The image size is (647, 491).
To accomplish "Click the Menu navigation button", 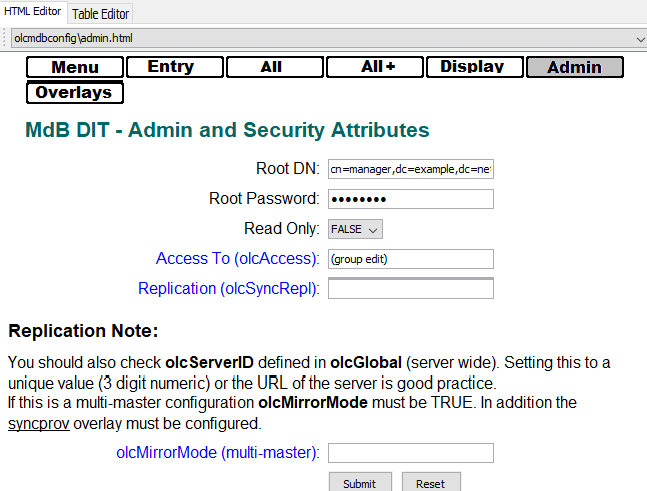I will coord(75,68).
